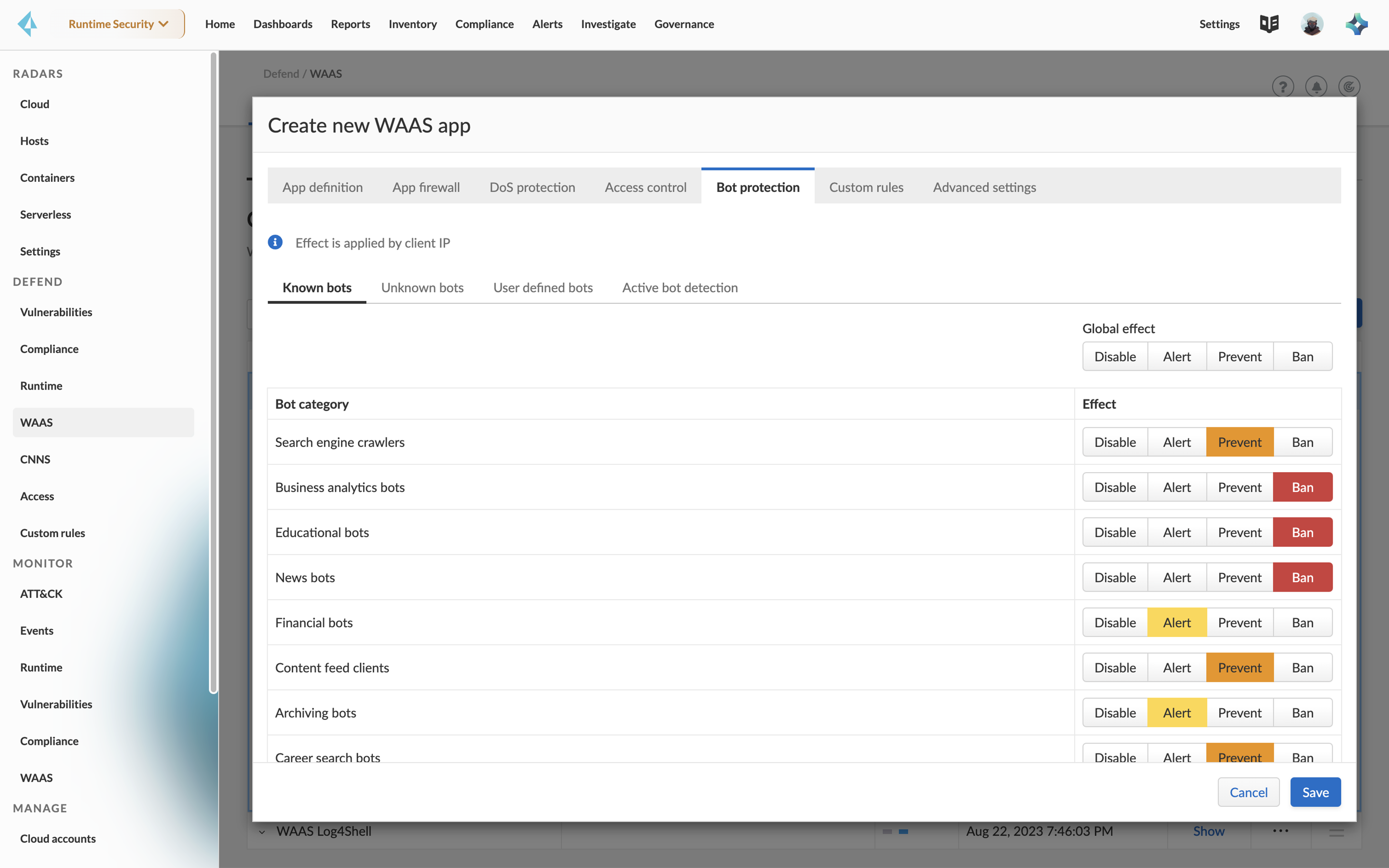The width and height of the screenshot is (1389, 868).
Task: Set Global effect to Alert
Action: click(1177, 356)
